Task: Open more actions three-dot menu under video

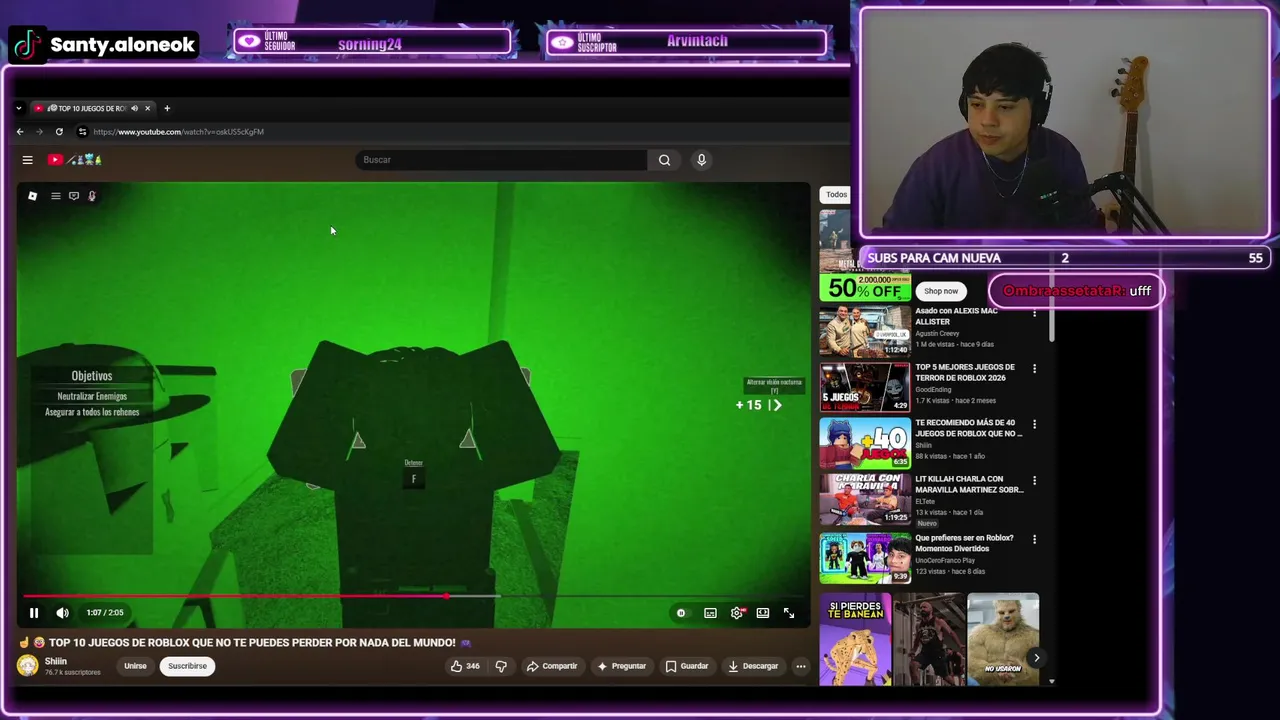Action: coord(800,666)
